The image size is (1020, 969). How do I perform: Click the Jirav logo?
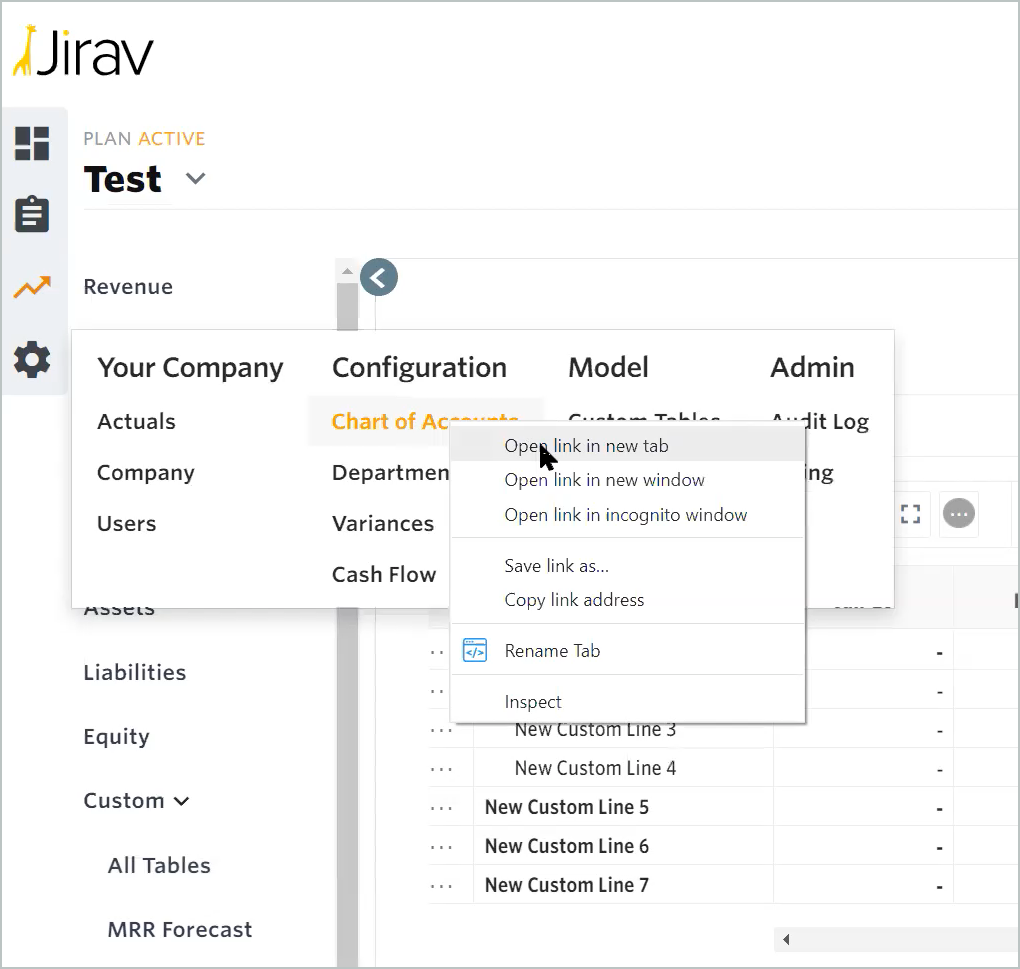click(x=83, y=52)
